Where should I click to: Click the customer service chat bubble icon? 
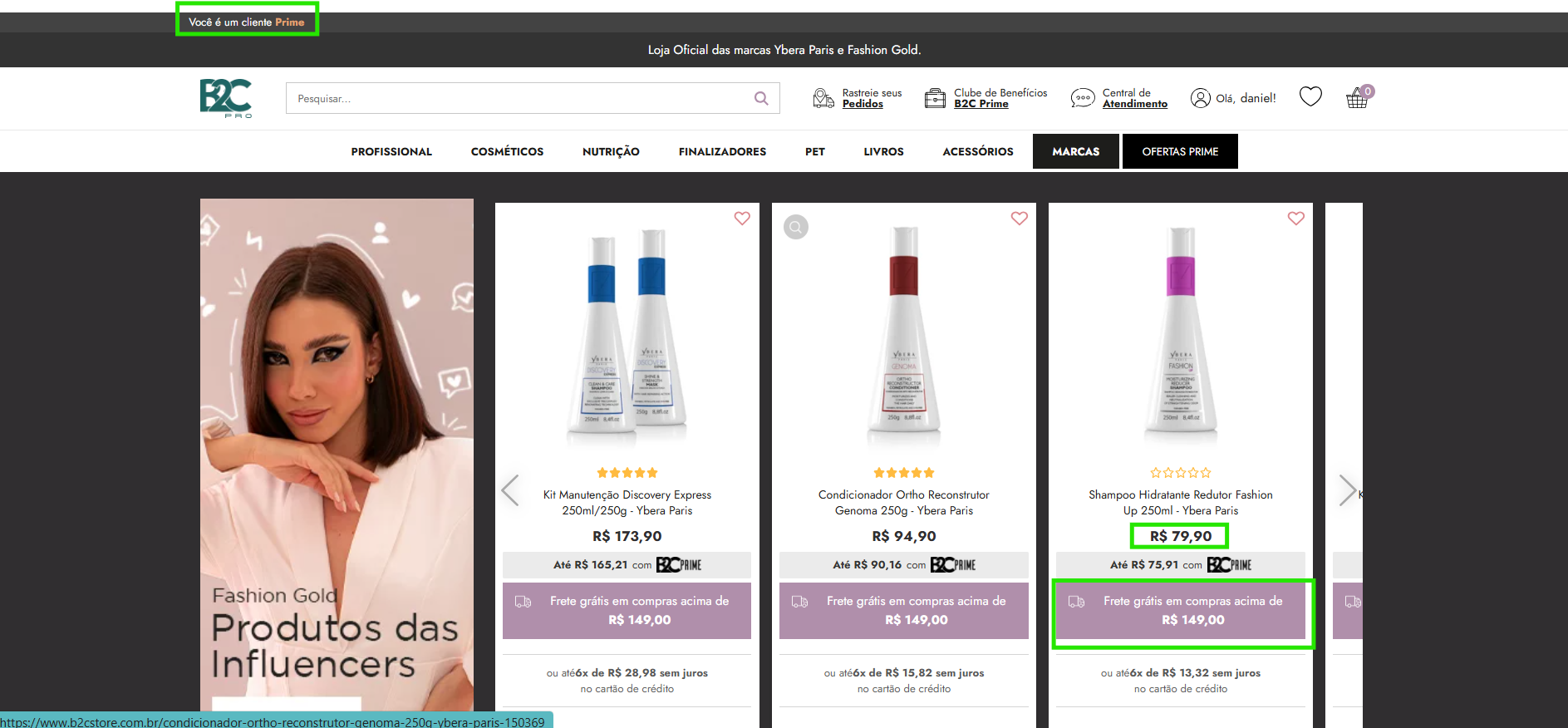point(1083,98)
